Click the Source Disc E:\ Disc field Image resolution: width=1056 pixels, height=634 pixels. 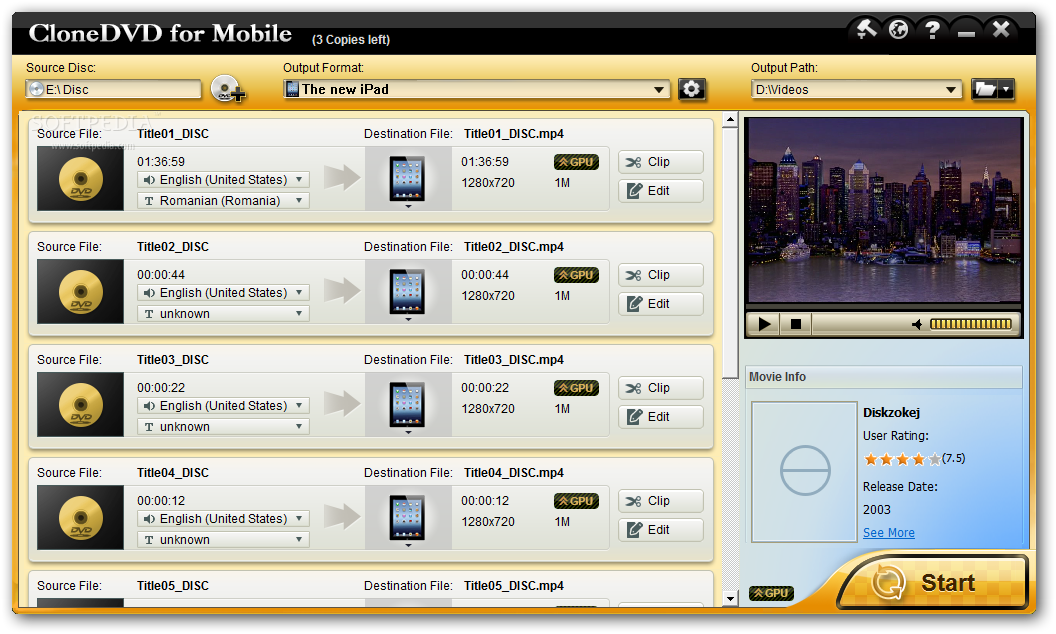(x=113, y=90)
